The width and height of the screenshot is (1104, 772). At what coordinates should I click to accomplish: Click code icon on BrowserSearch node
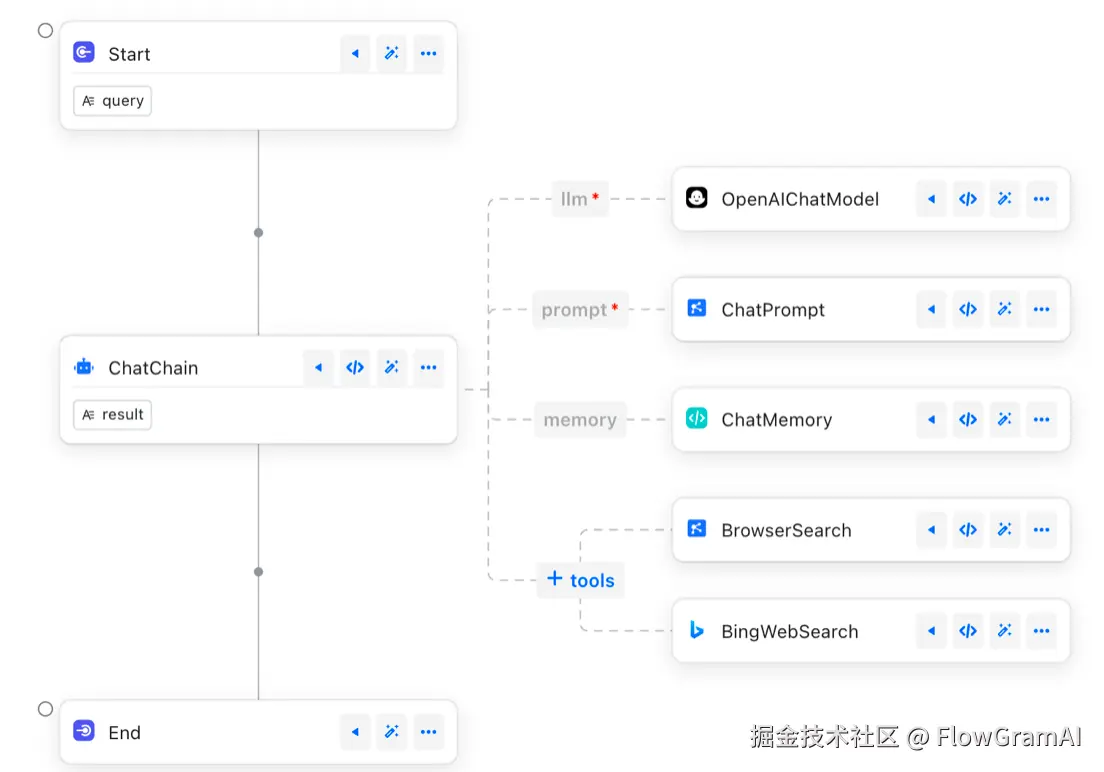[x=968, y=530]
